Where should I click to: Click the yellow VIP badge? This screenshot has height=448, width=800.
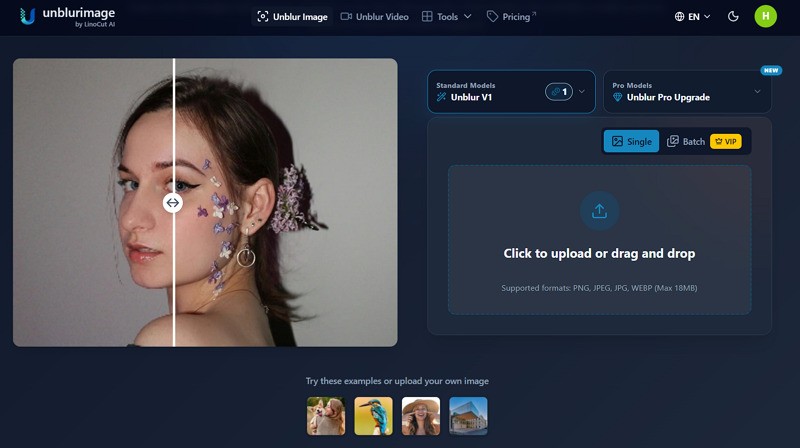tap(726, 141)
